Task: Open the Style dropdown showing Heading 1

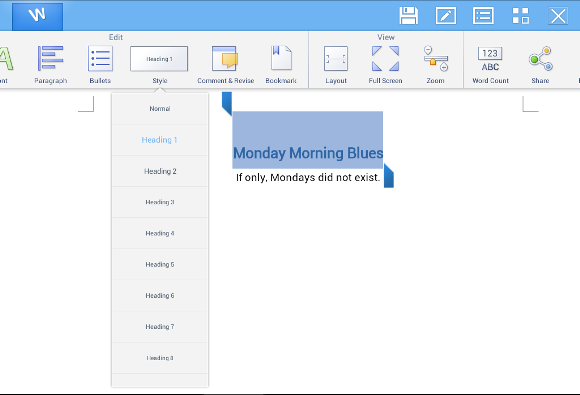Action: pyautogui.click(x=159, y=64)
